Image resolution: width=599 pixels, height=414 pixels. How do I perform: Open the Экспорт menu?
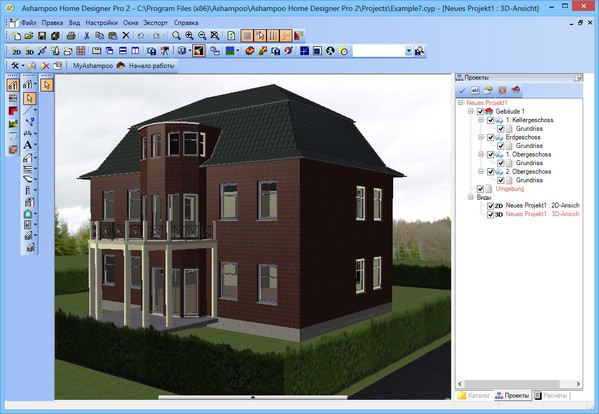pyautogui.click(x=155, y=23)
